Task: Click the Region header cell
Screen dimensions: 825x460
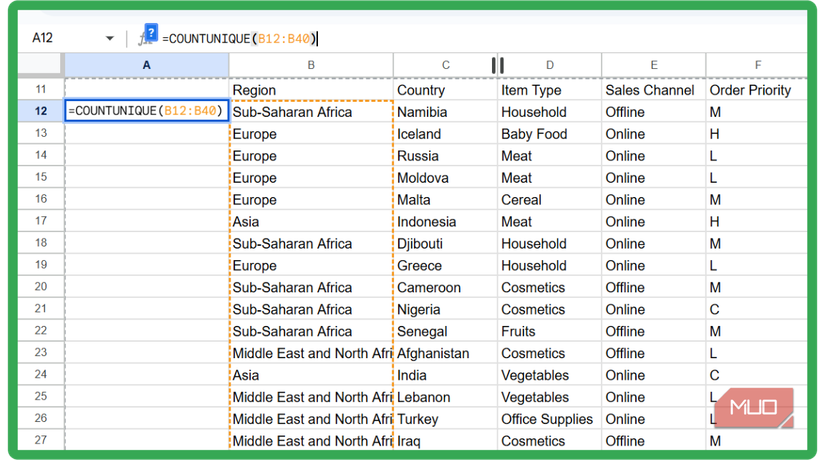Action: click(311, 90)
